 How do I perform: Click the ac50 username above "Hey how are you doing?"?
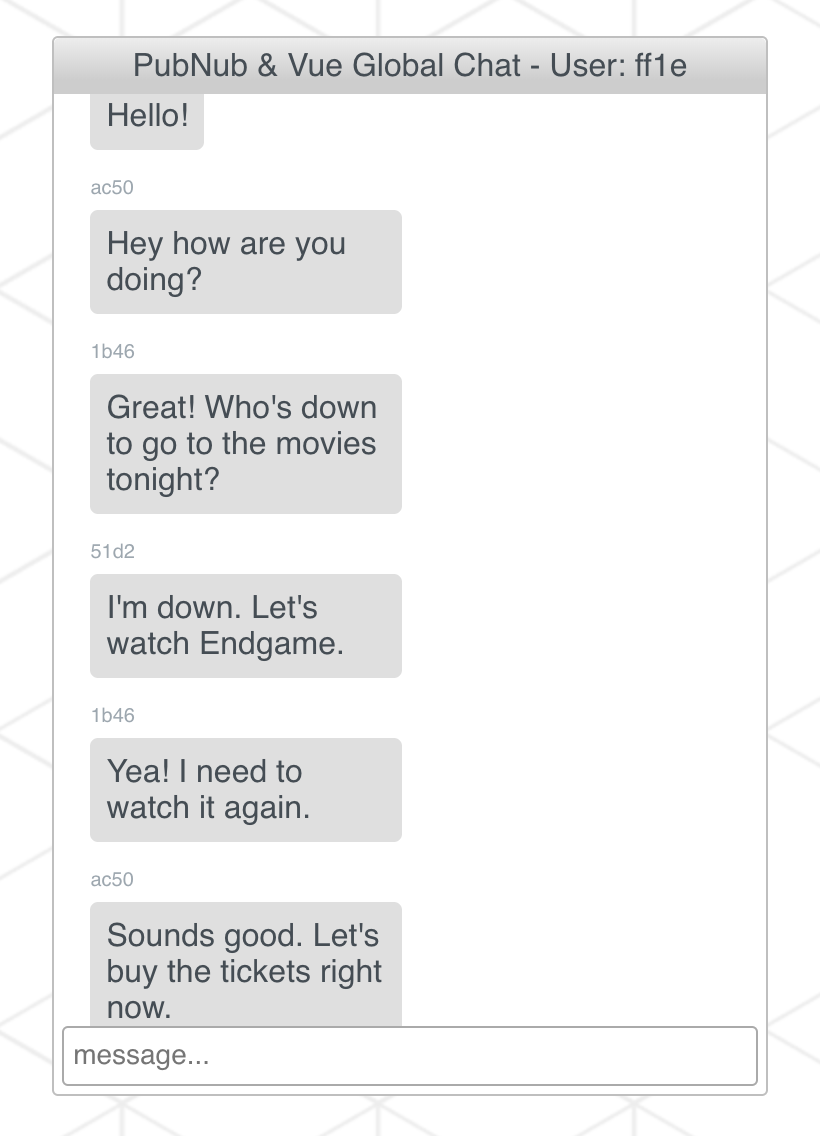(111, 187)
